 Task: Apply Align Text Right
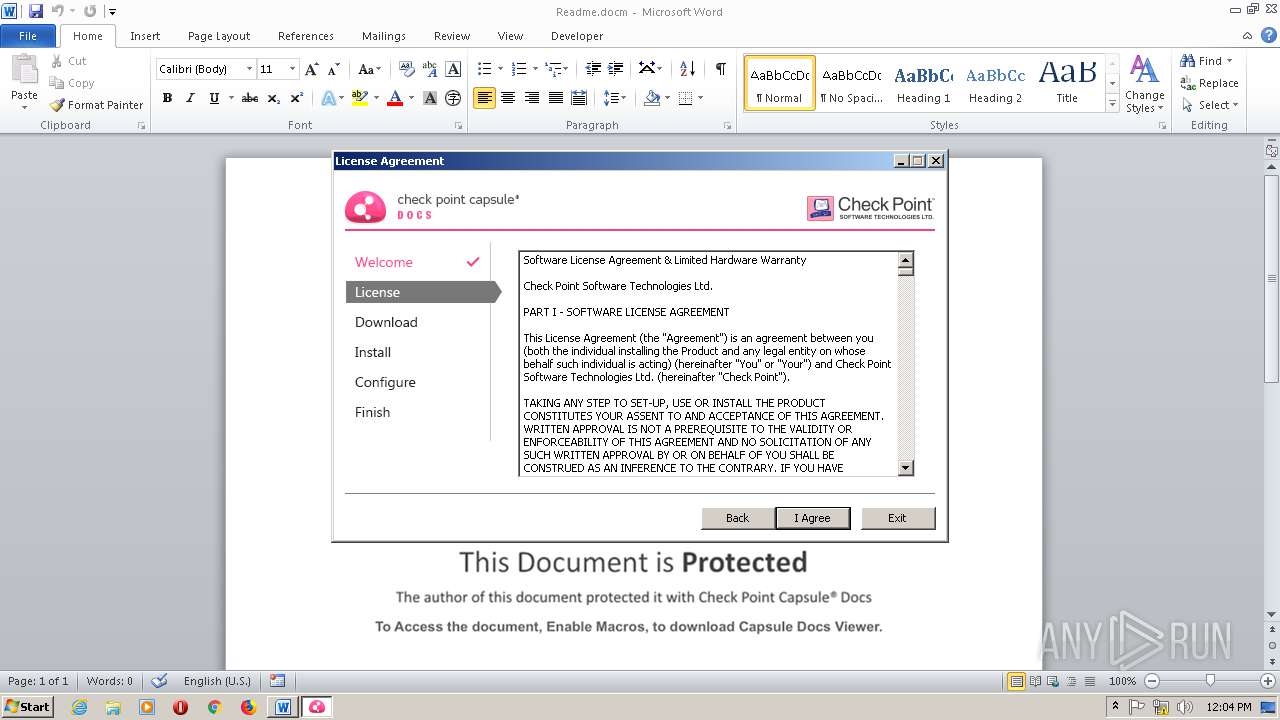[x=531, y=98]
